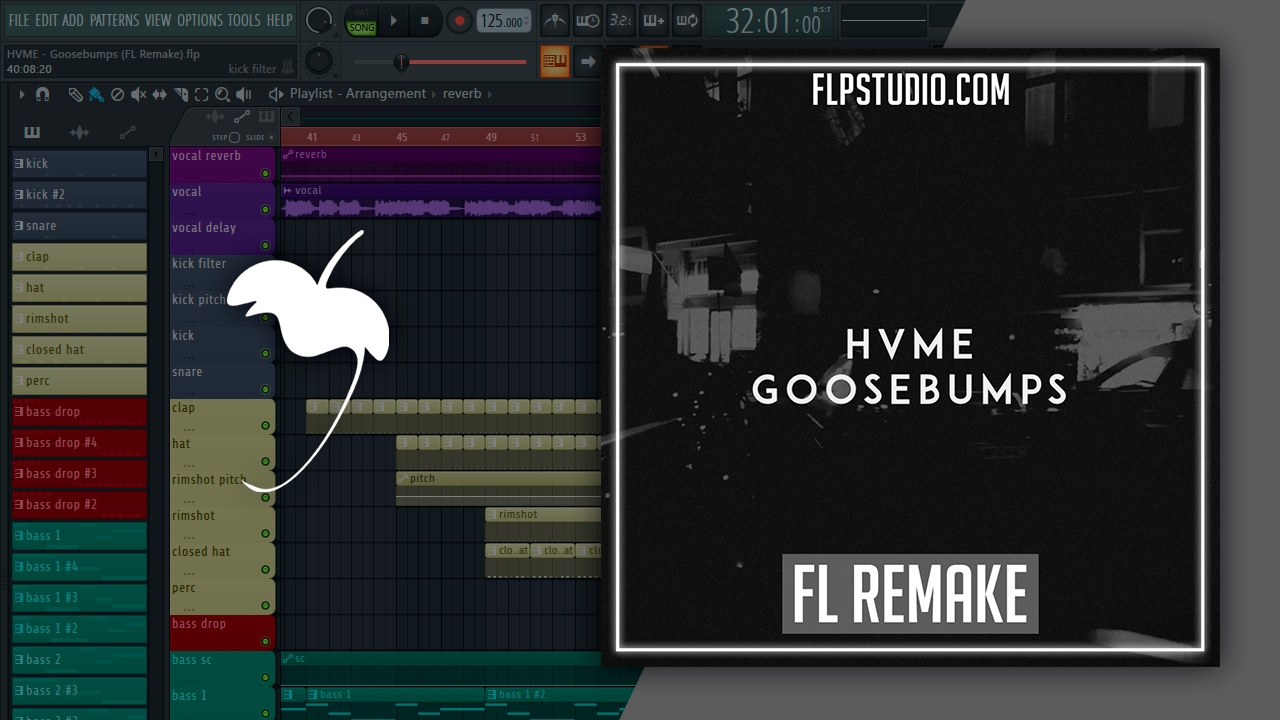Click the song position slider handle
Screen dimensions: 1280x720
pyautogui.click(x=401, y=62)
